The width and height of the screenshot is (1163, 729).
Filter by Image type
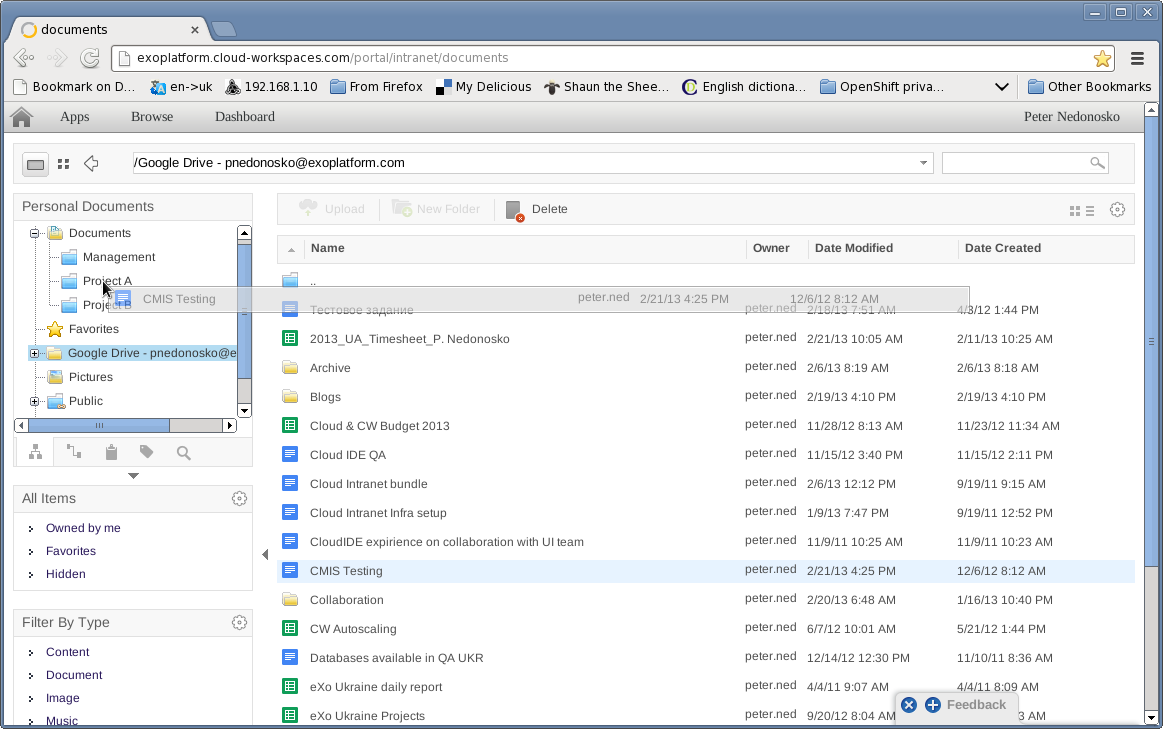click(62, 698)
